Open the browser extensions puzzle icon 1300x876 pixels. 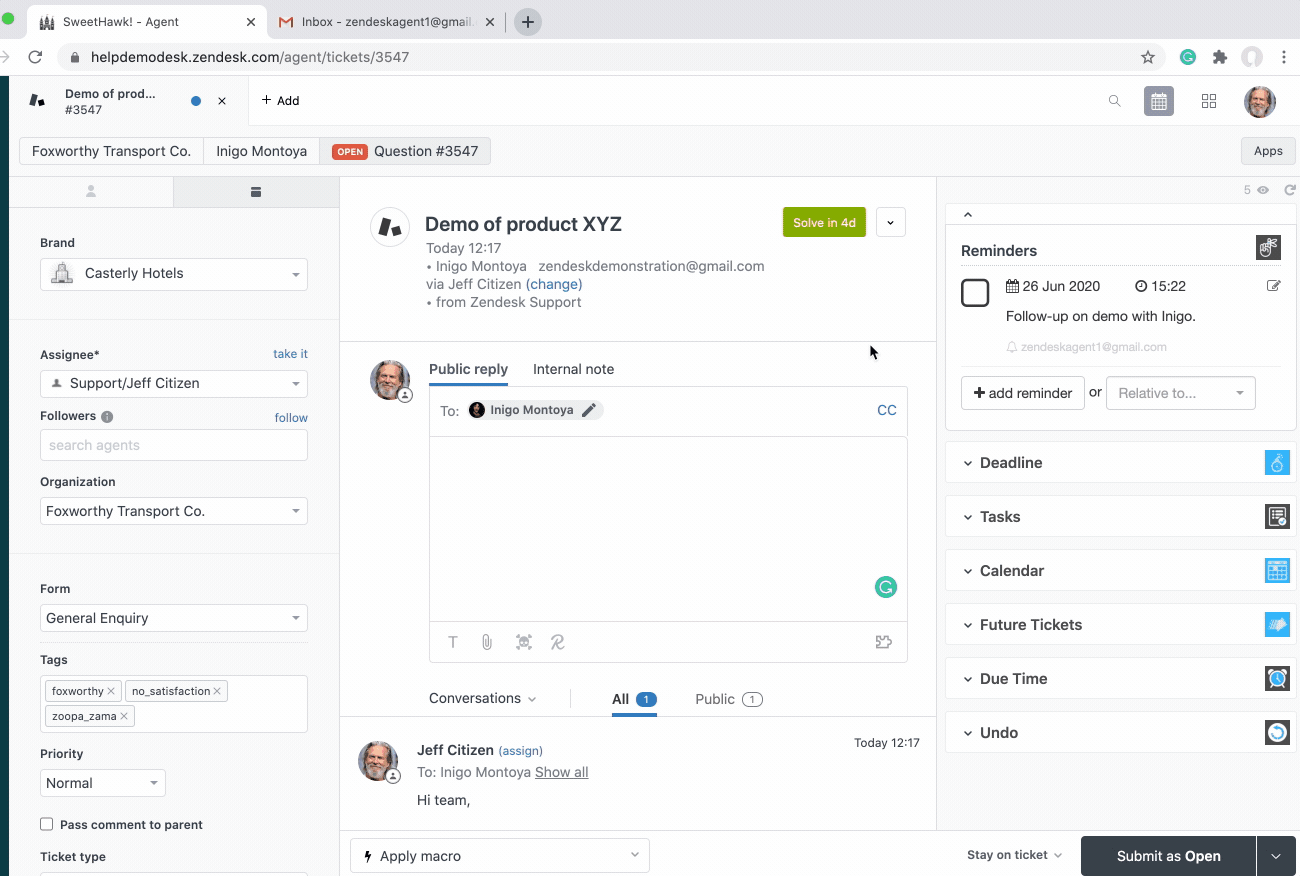click(1220, 57)
